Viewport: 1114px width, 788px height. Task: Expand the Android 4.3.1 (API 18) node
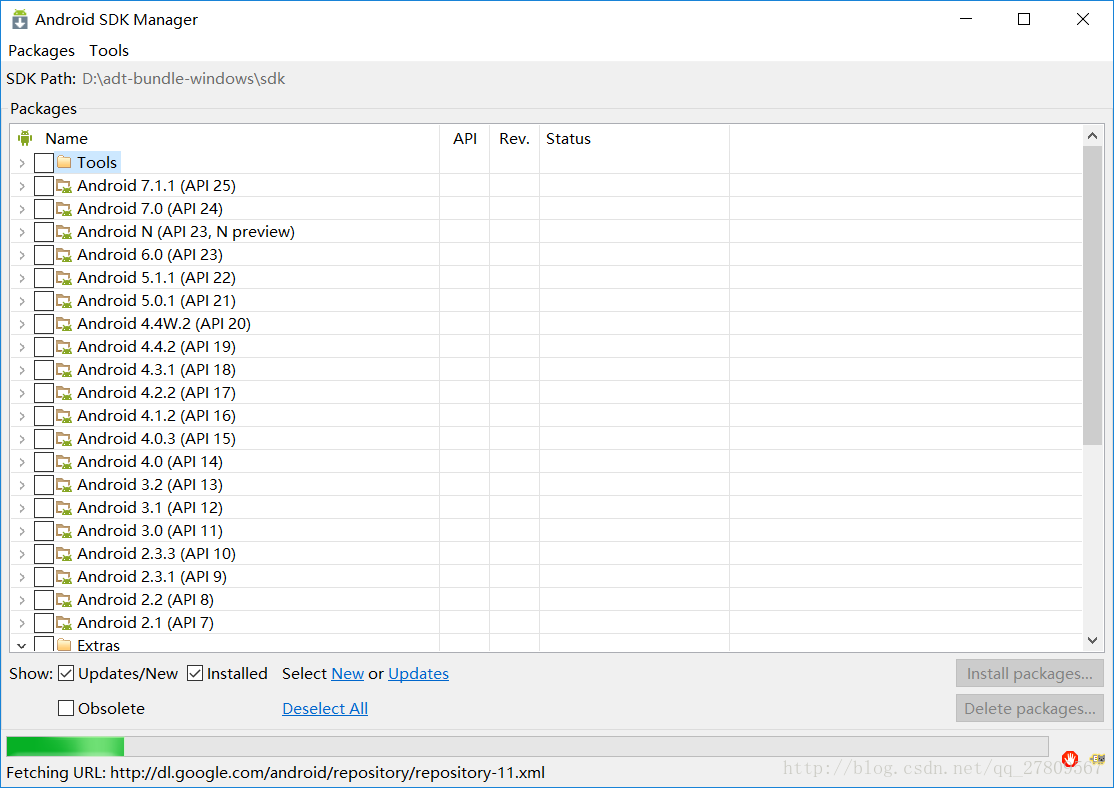coord(22,369)
